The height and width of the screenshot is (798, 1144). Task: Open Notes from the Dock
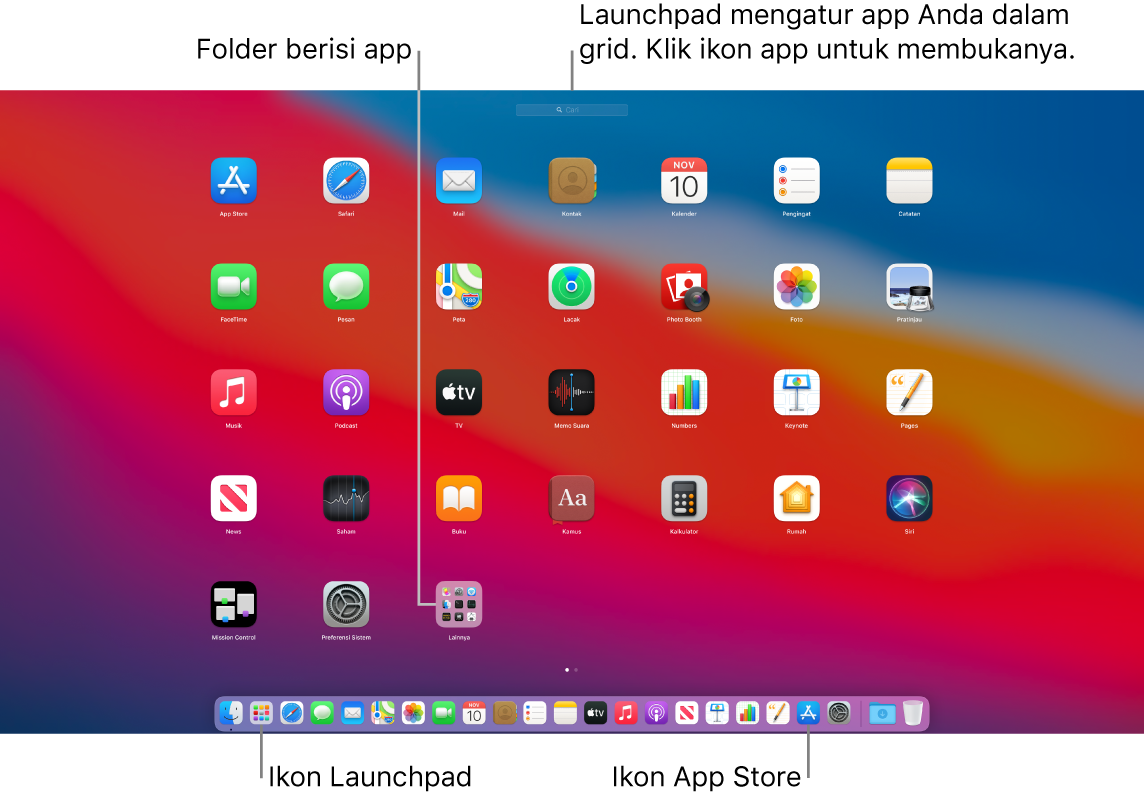565,713
